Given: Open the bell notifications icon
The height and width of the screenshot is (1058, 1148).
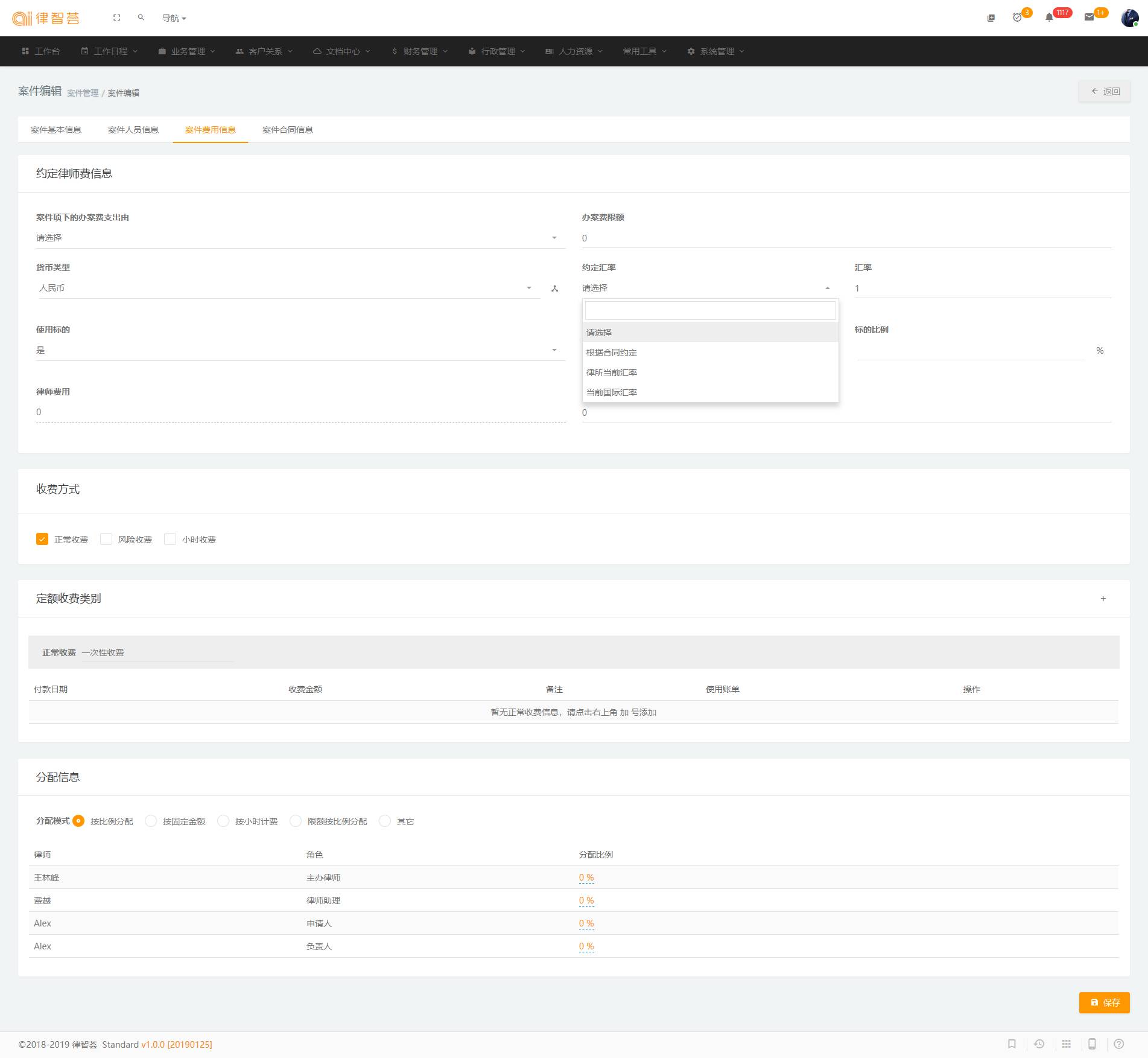Looking at the screenshot, I should click(x=1049, y=18).
